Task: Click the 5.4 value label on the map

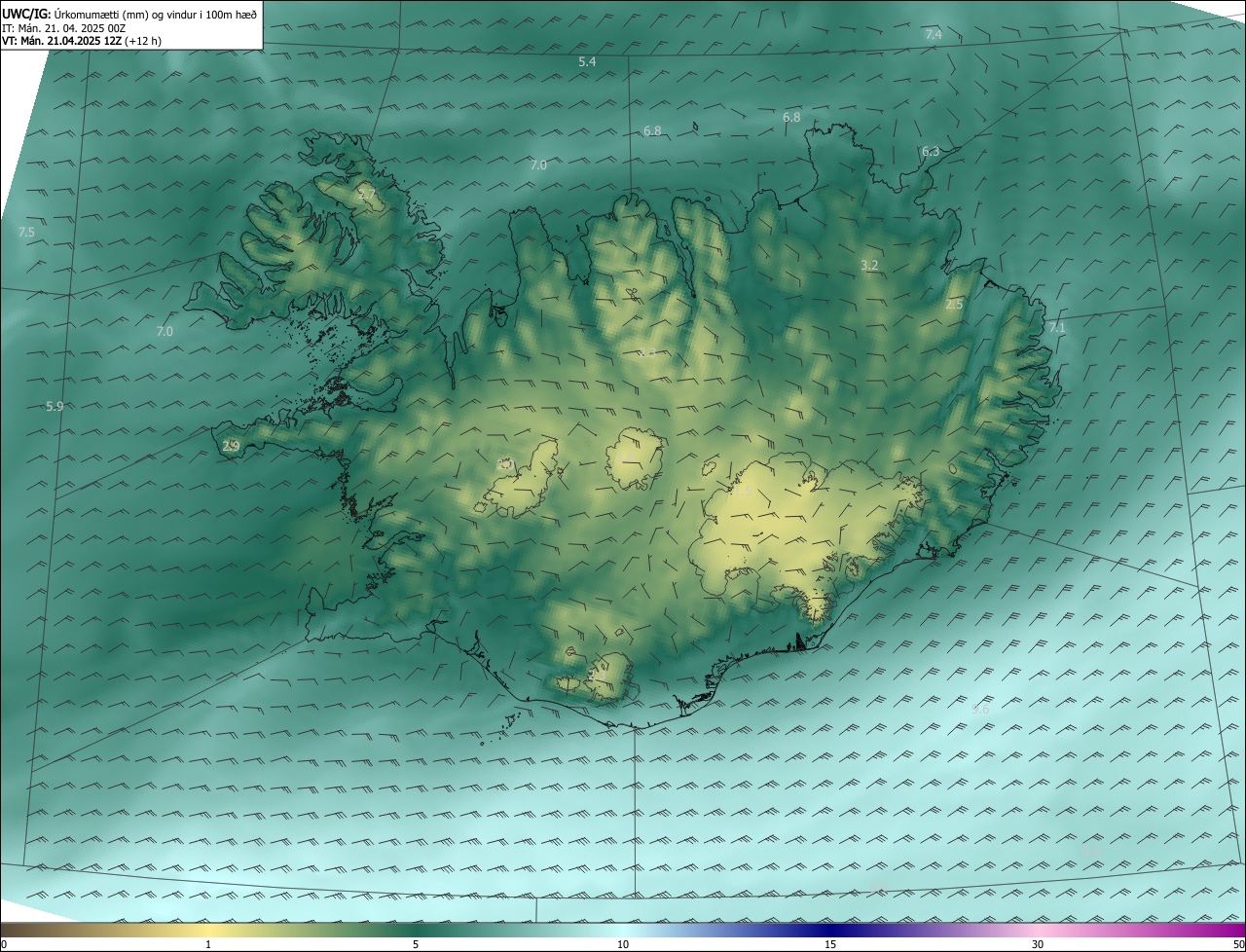Action: [587, 61]
